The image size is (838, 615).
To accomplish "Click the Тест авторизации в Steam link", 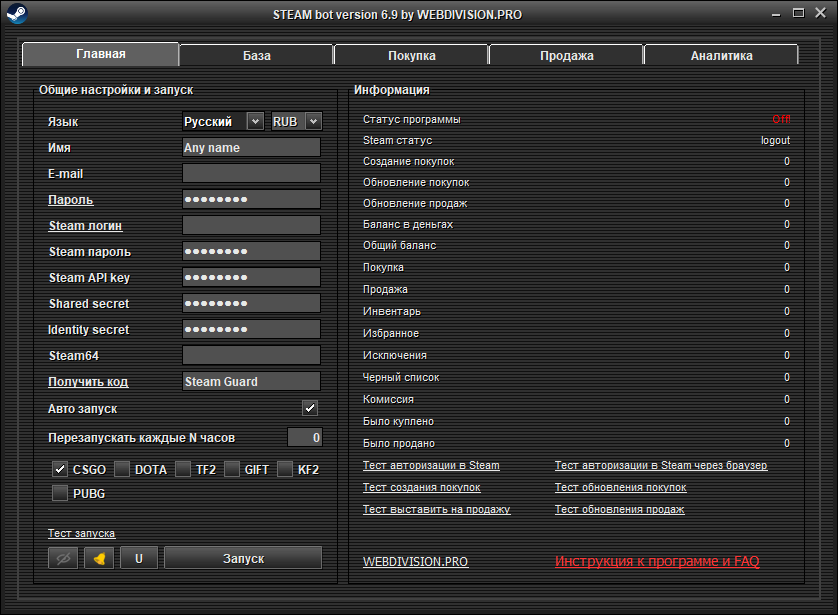I will click(x=431, y=466).
